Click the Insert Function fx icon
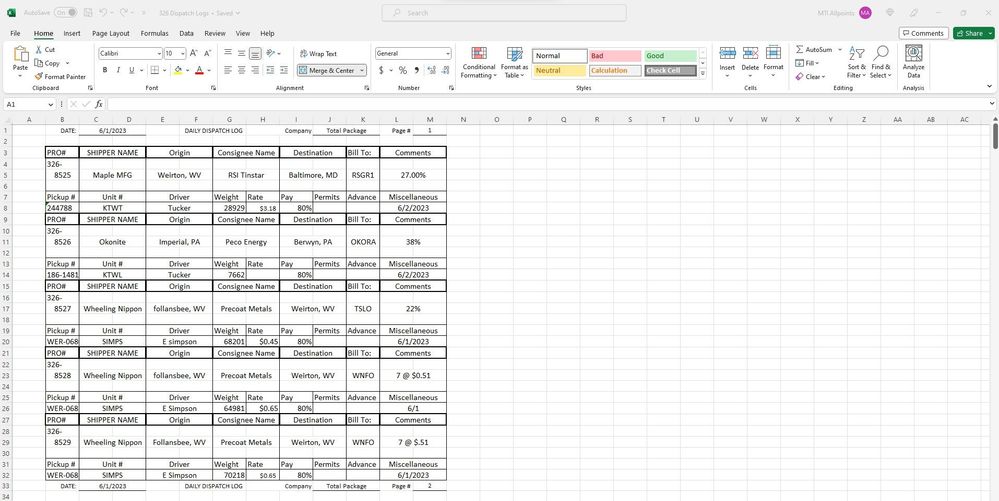The image size is (999, 501). 99,104
